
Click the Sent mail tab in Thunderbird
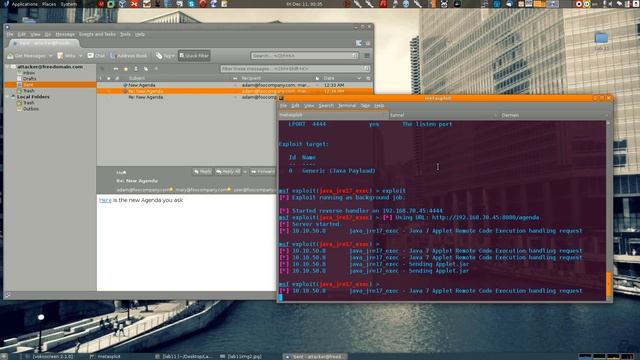(44, 43)
